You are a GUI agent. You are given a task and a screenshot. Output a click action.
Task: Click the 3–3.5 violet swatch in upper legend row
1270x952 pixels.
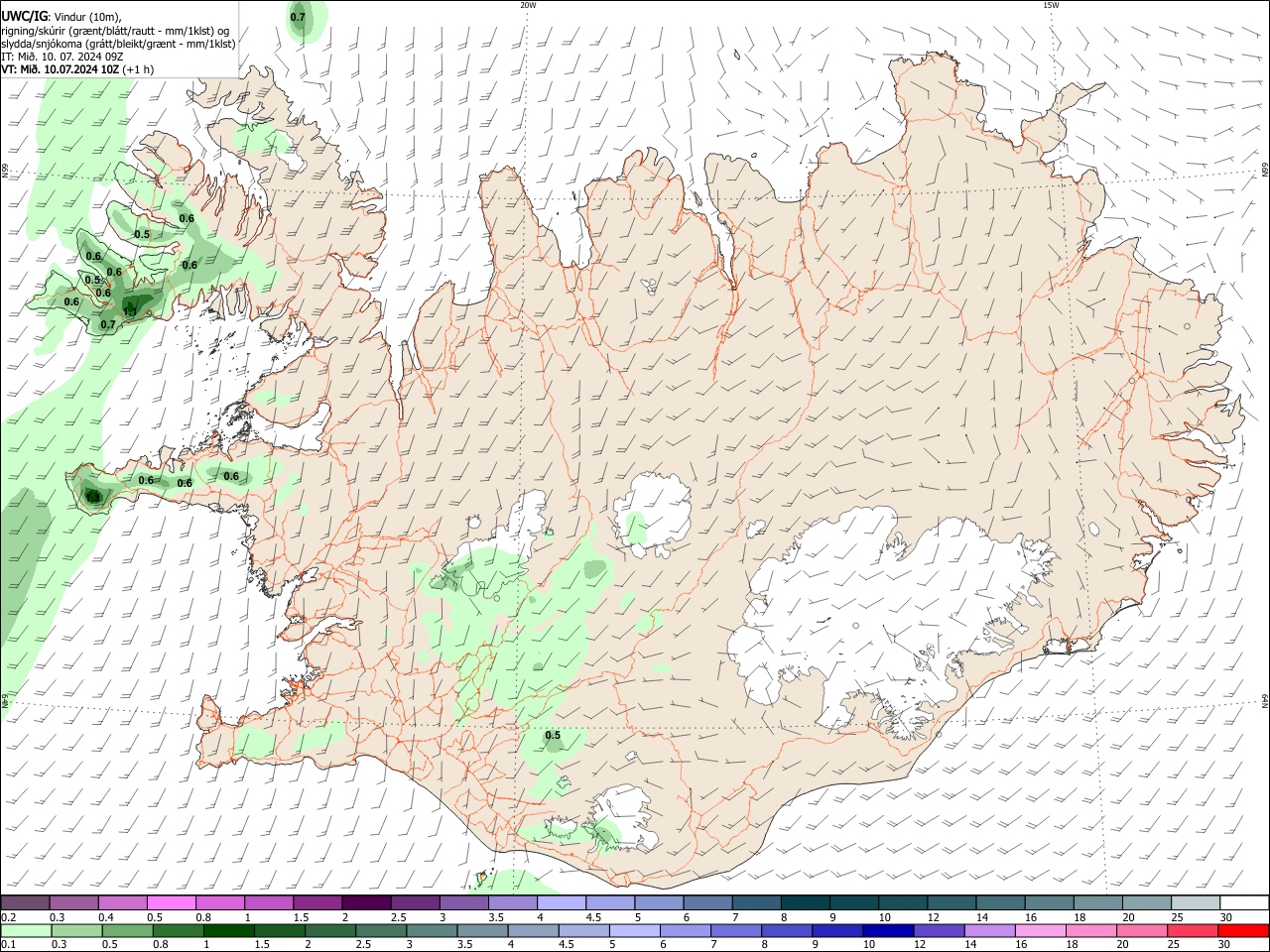[463, 903]
